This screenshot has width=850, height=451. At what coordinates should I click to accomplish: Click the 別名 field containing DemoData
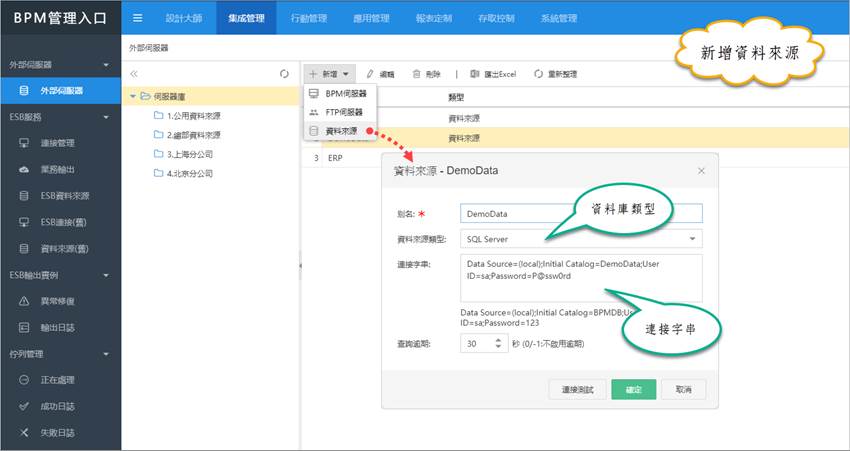pyautogui.click(x=581, y=214)
